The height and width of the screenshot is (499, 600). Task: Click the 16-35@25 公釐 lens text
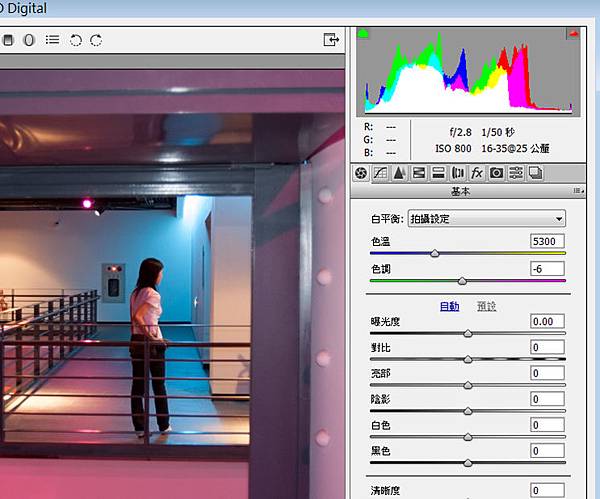pos(515,148)
